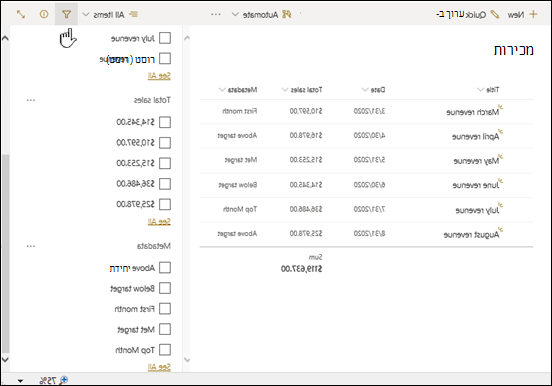Enable the First month Metadata filter checkbox
The height and width of the screenshot is (386, 552).
click(165, 309)
